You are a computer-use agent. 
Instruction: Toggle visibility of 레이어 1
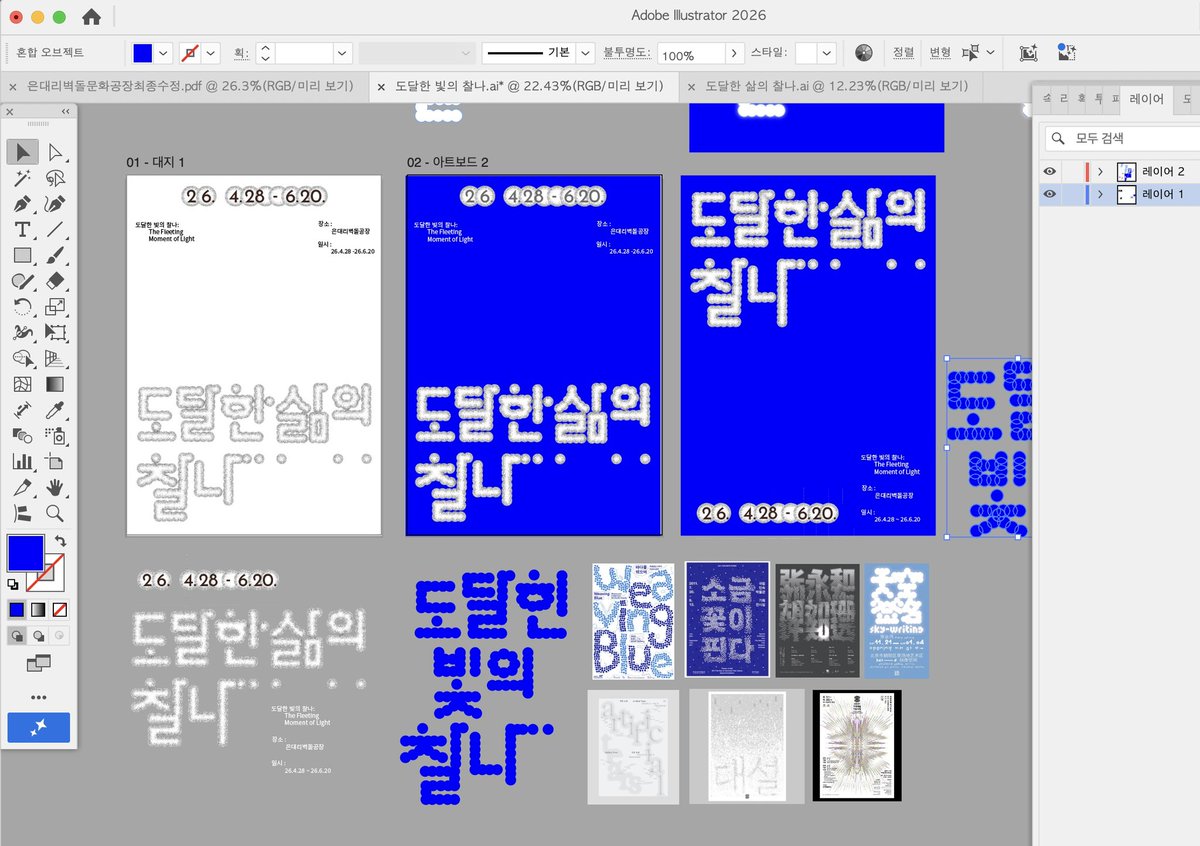coord(1049,194)
